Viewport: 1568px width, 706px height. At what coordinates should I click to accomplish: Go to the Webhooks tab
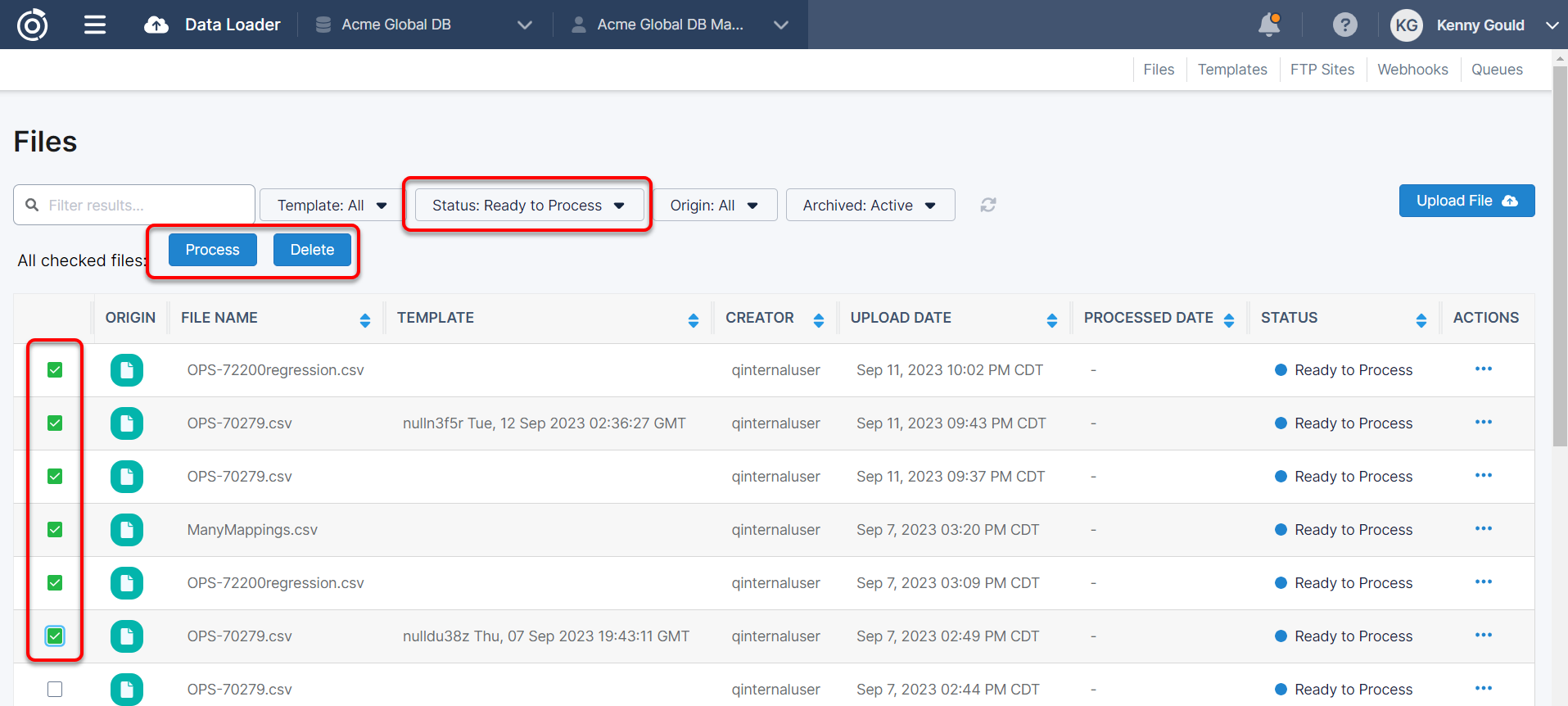[1412, 70]
